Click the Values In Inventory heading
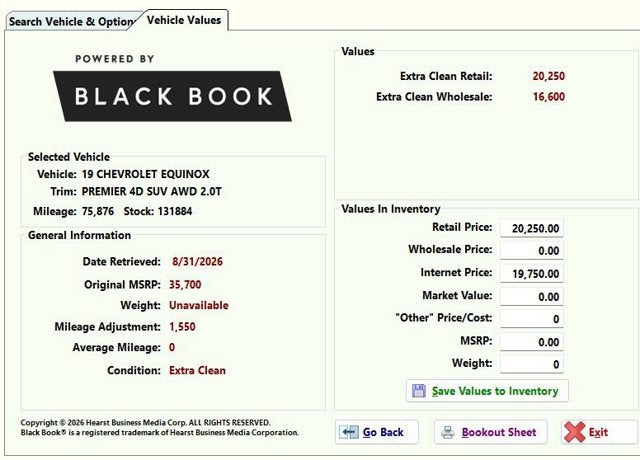 (391, 209)
